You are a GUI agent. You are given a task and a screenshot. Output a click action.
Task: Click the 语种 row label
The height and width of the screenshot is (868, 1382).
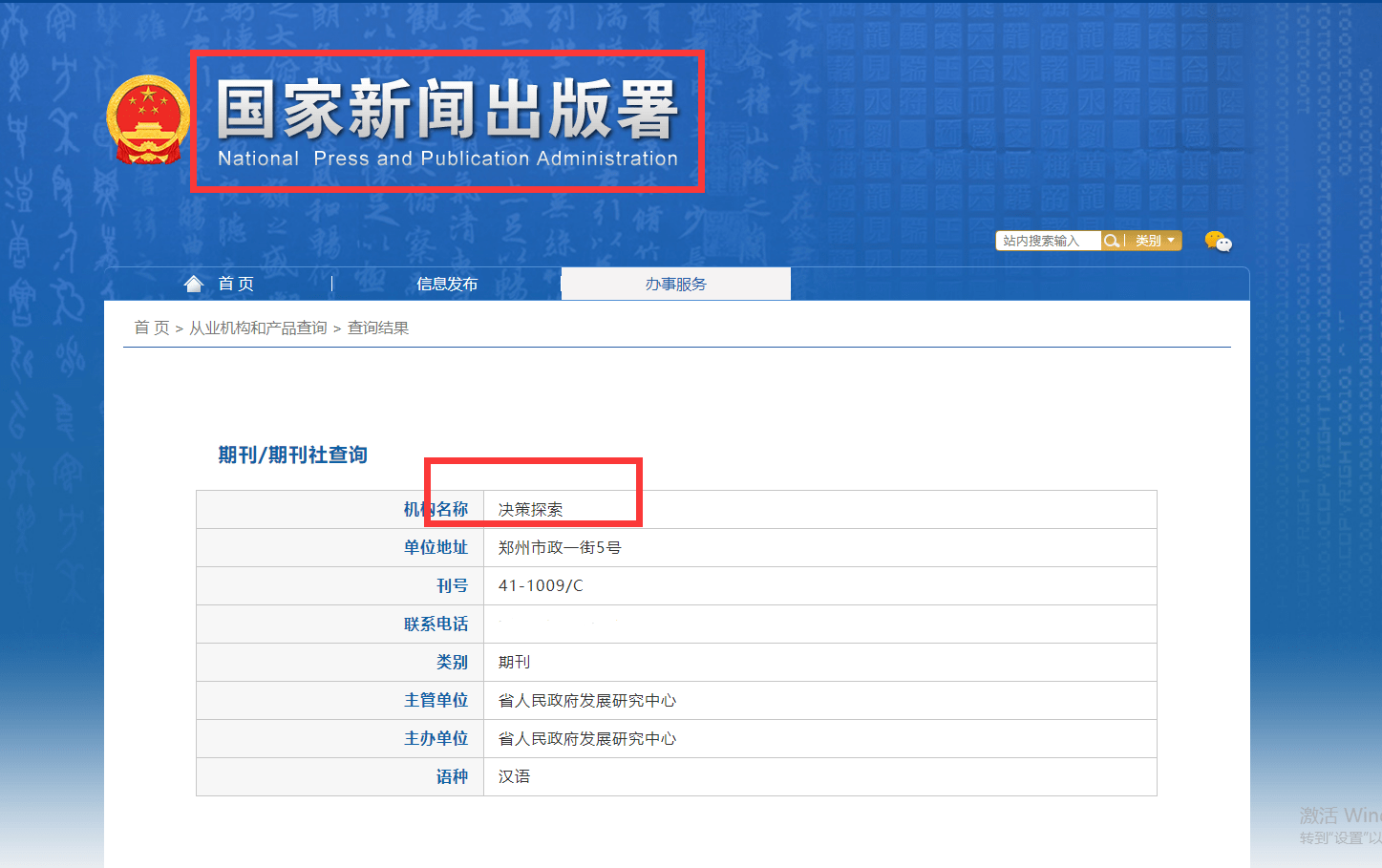pos(452,776)
